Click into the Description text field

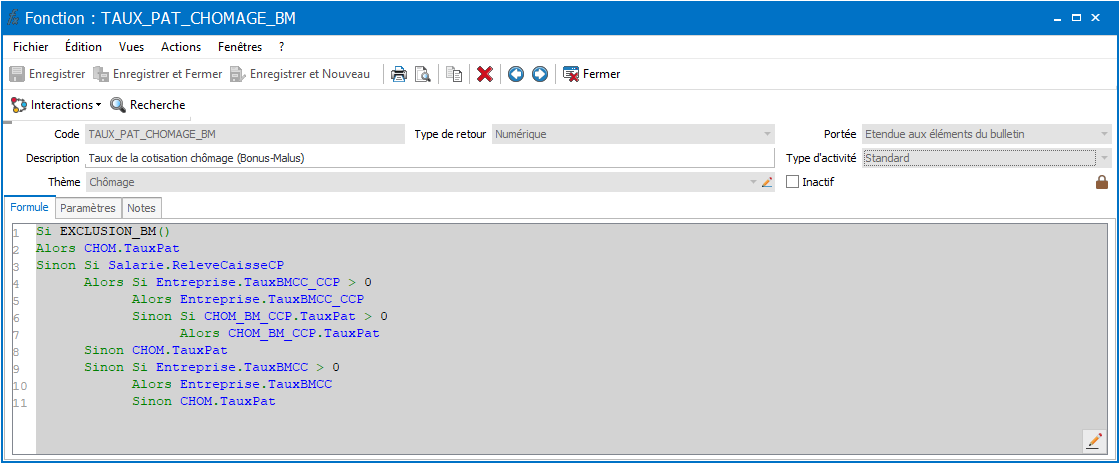coord(430,158)
